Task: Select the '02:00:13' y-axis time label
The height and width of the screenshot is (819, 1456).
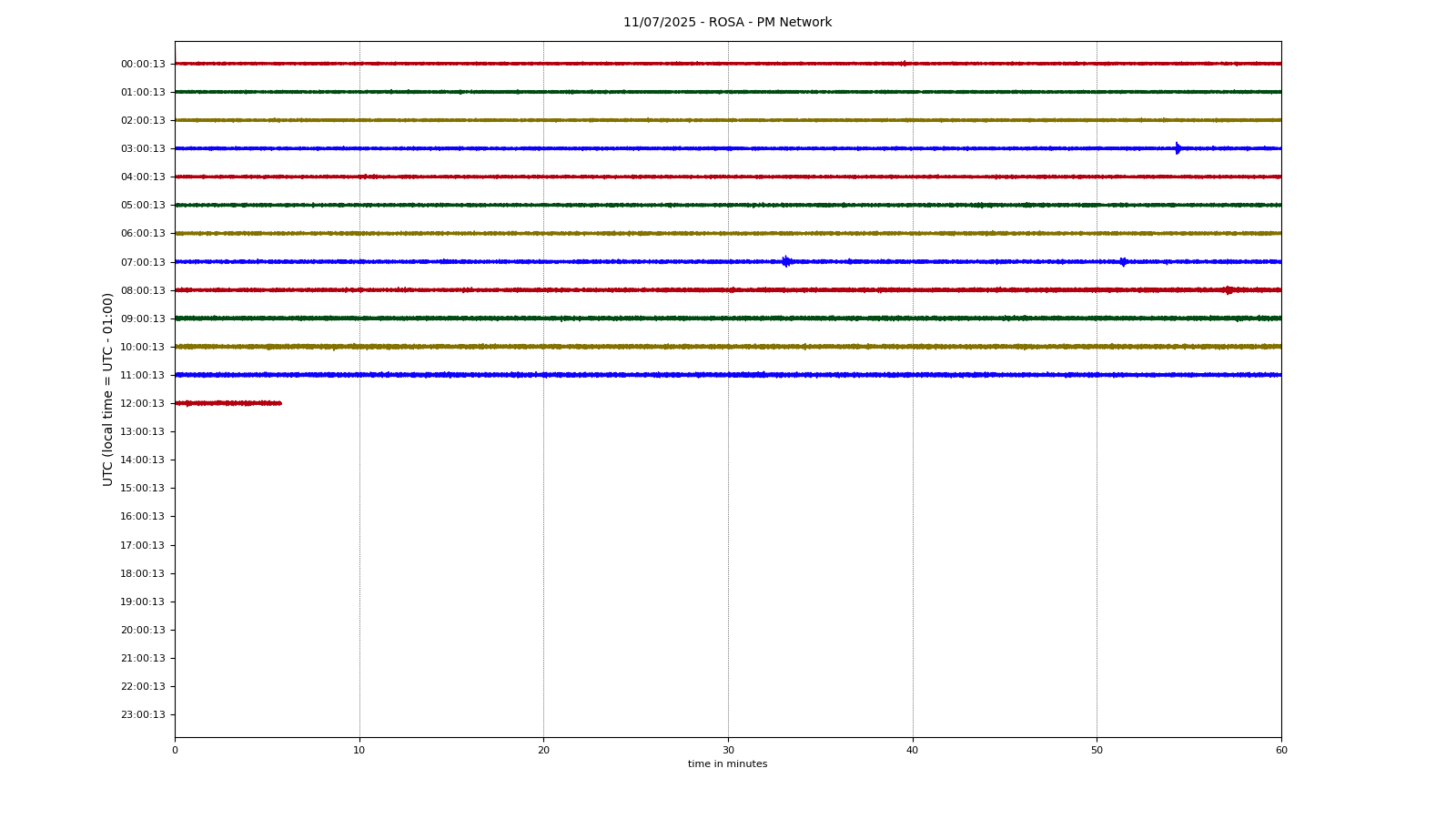Action: click(x=143, y=120)
